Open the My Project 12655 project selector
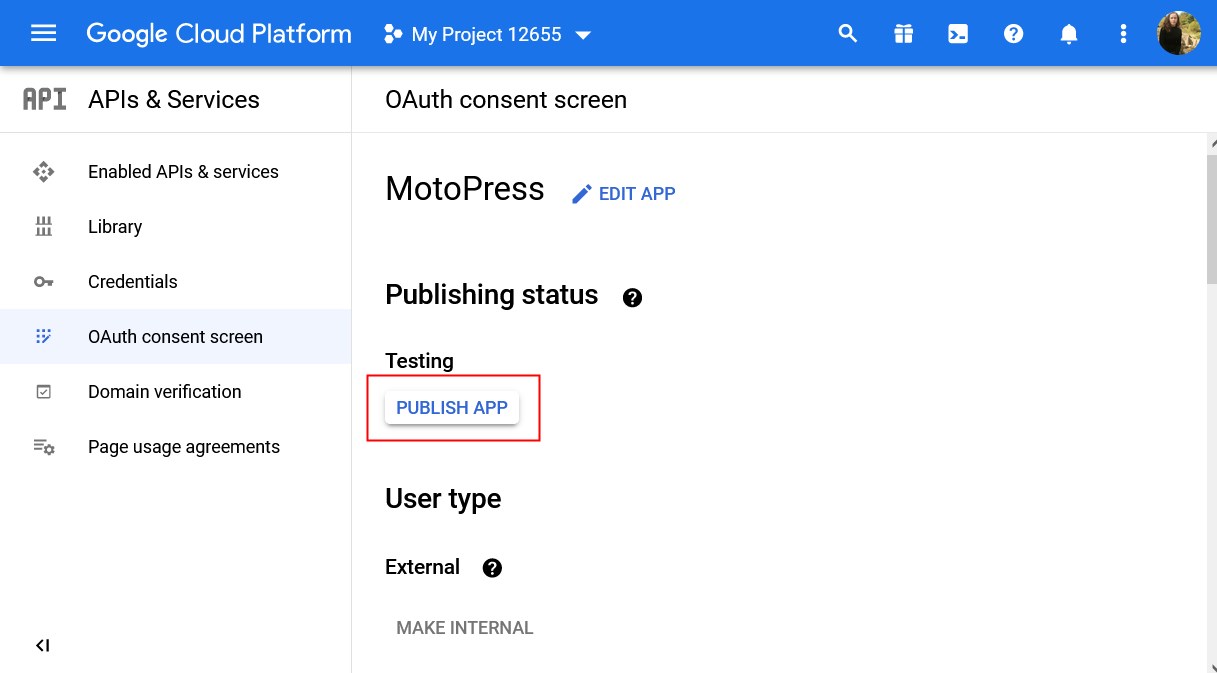Screen dimensions: 1217x673 coord(488,34)
